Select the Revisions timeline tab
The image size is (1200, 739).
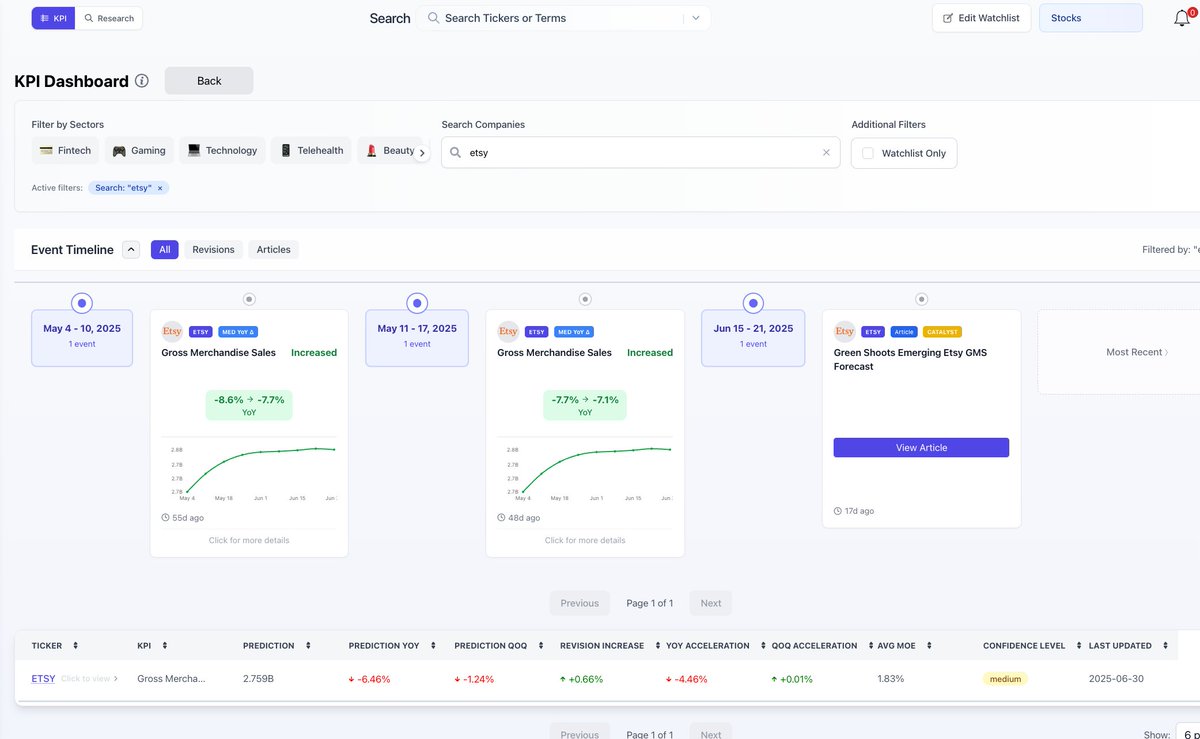[213, 250]
